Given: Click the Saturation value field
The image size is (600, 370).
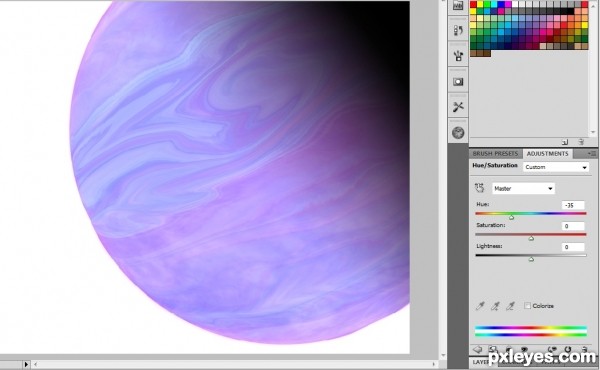Looking at the screenshot, I should (573, 226).
